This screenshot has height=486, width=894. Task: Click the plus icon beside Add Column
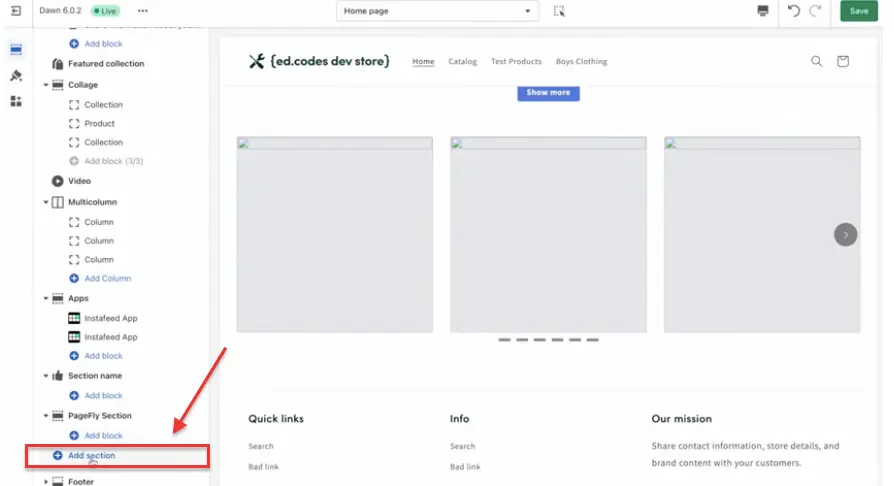(74, 278)
